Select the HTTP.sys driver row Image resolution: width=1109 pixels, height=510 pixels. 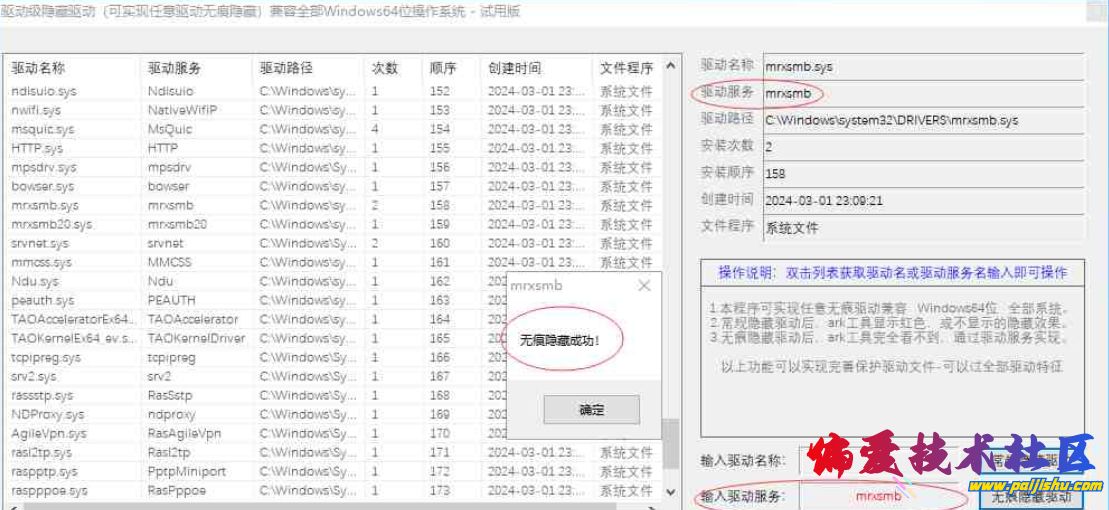pos(37,148)
